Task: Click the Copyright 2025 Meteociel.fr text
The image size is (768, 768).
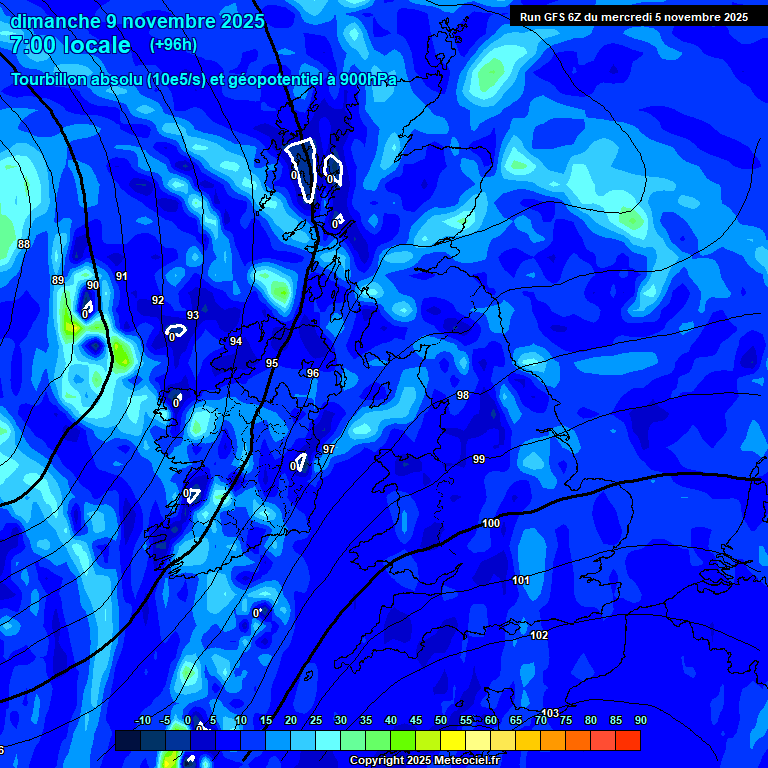Action: [x=424, y=760]
